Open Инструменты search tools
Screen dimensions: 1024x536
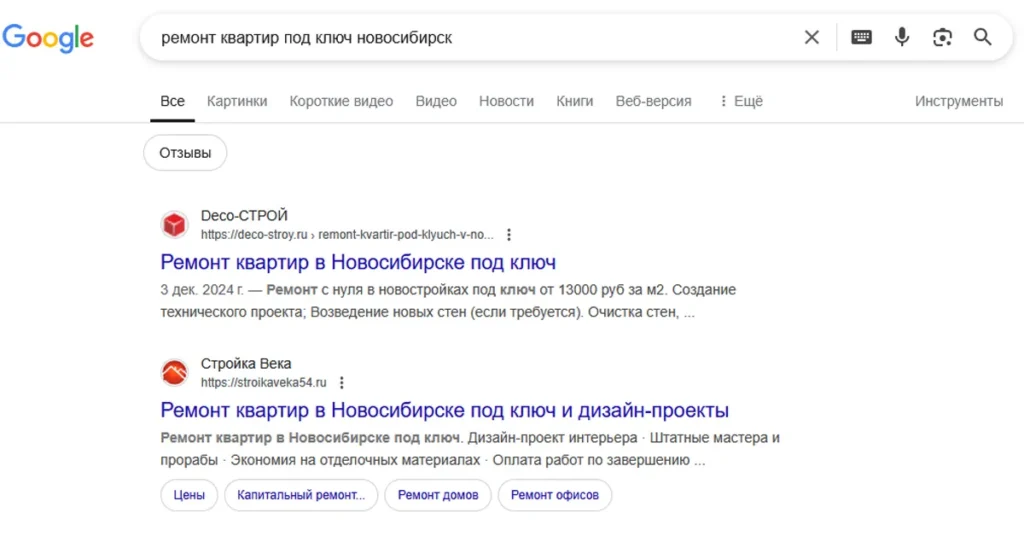pyautogui.click(x=959, y=101)
